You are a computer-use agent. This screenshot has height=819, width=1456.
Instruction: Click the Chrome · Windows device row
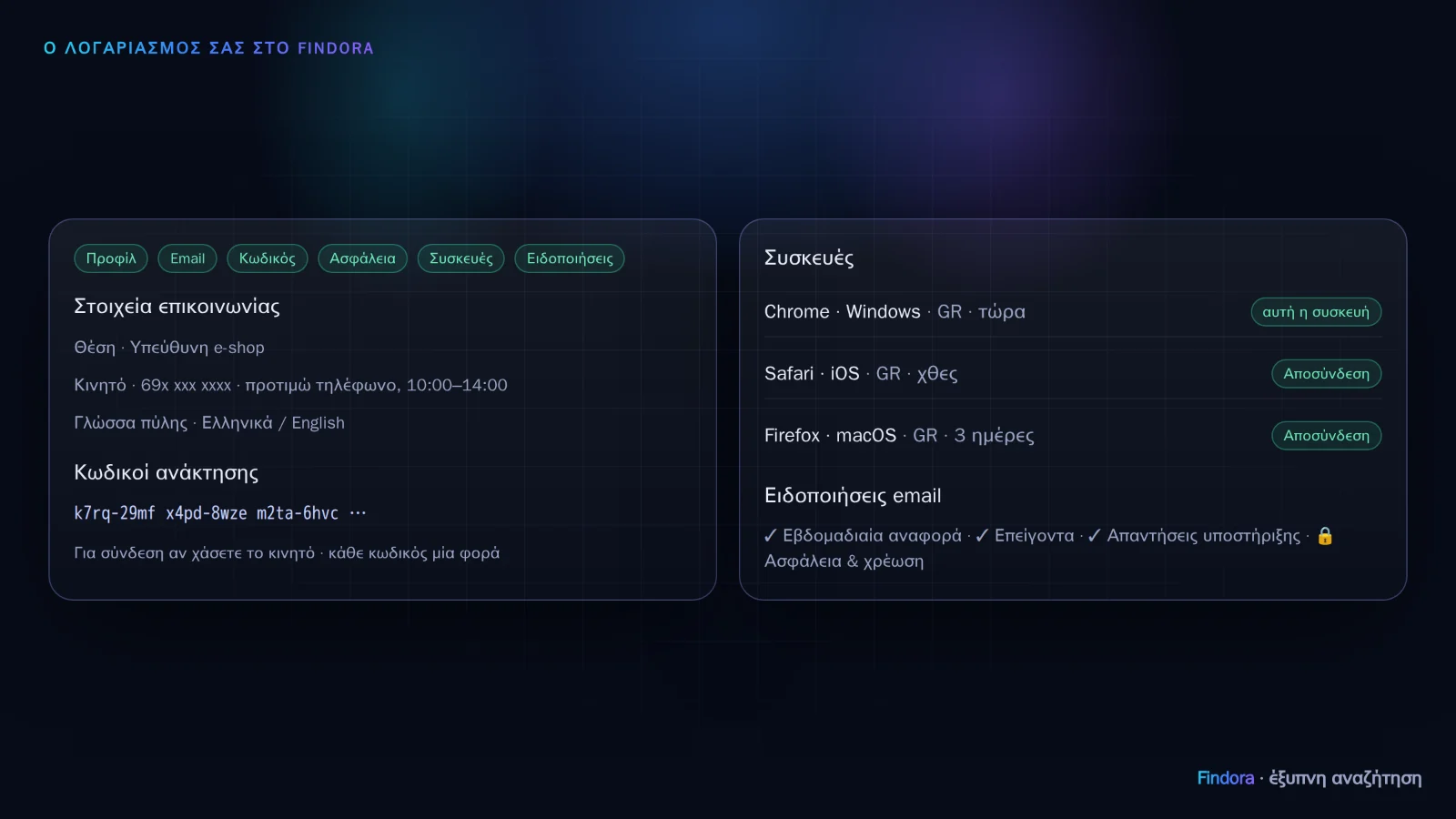pos(1073,312)
